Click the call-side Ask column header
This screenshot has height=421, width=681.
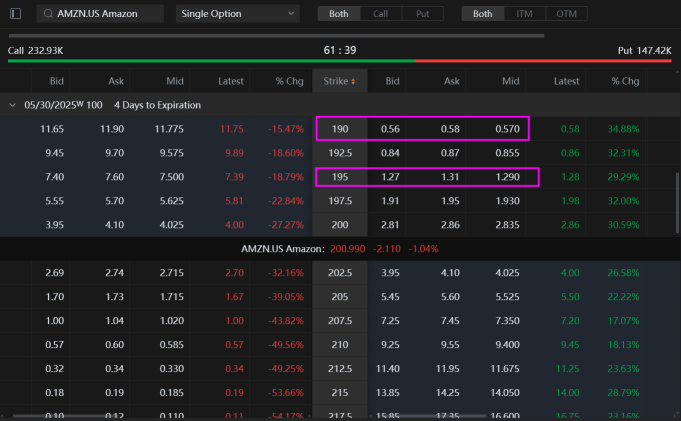click(x=116, y=81)
